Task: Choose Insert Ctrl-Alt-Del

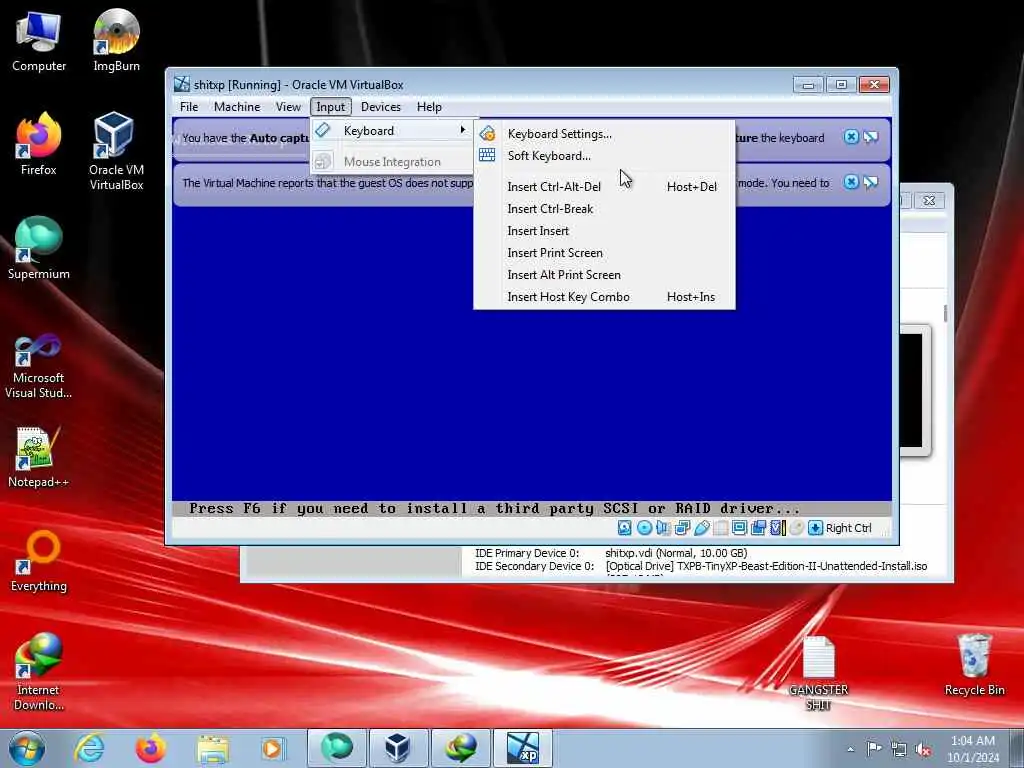Action: [604, 187]
